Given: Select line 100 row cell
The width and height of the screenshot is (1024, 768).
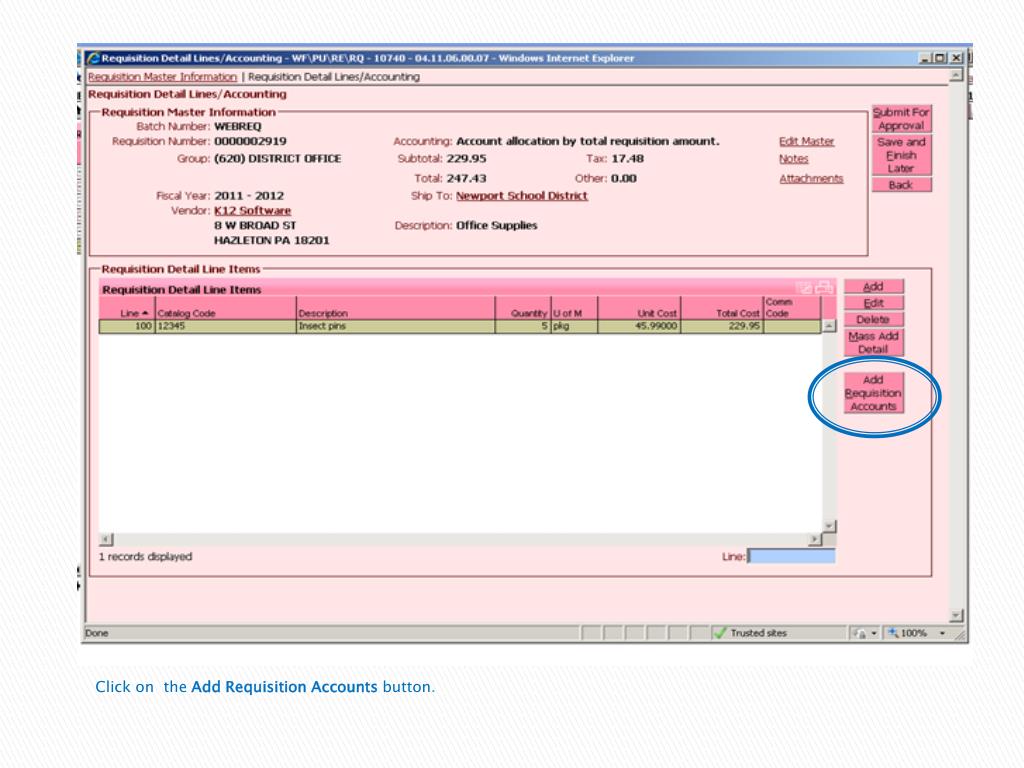Looking at the screenshot, I should click(x=127, y=326).
